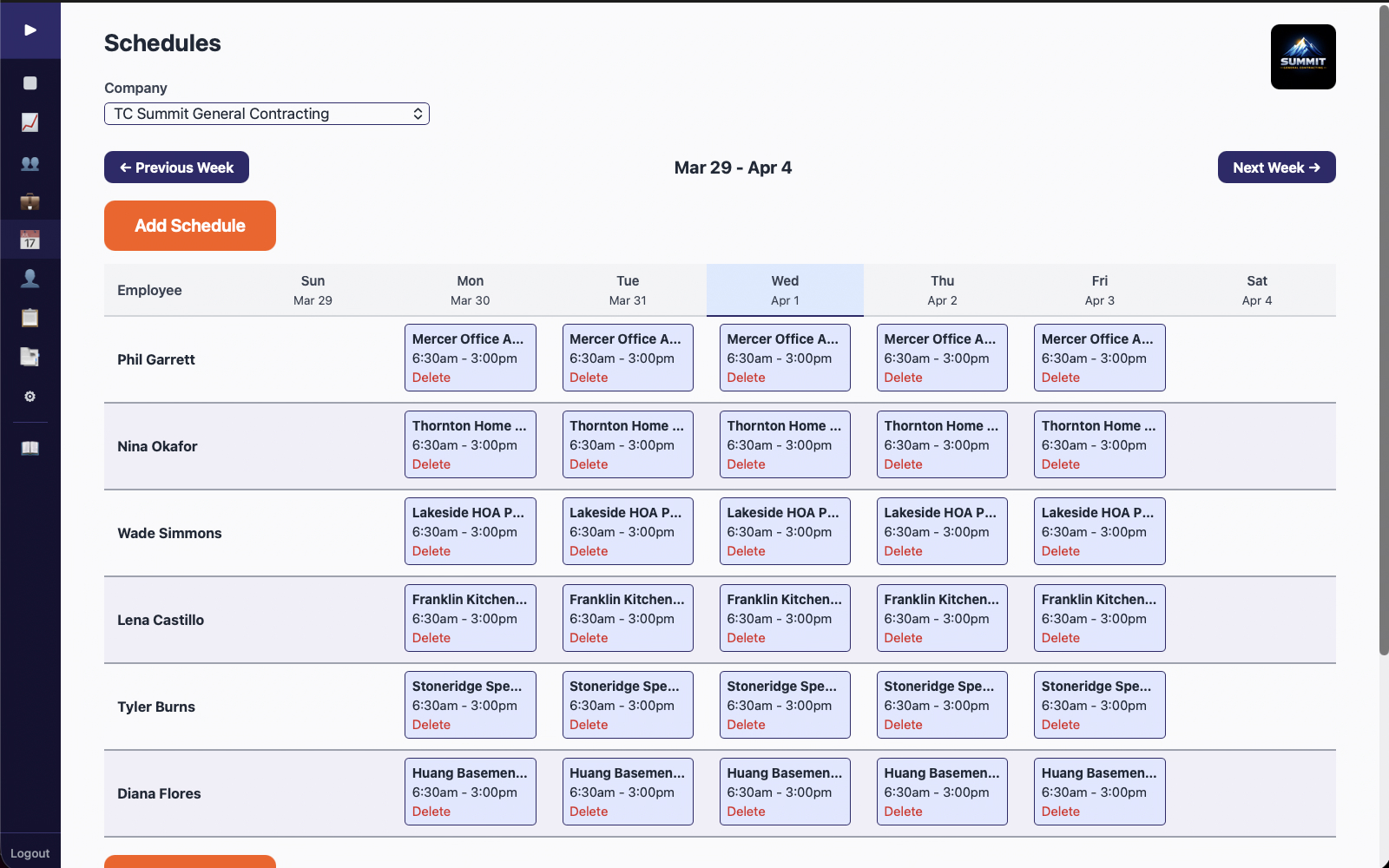Click the settings gear icon in sidebar

point(30,397)
